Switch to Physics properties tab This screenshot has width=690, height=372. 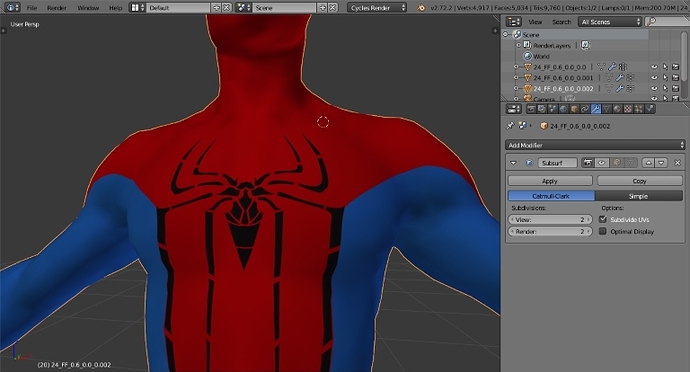coord(650,109)
